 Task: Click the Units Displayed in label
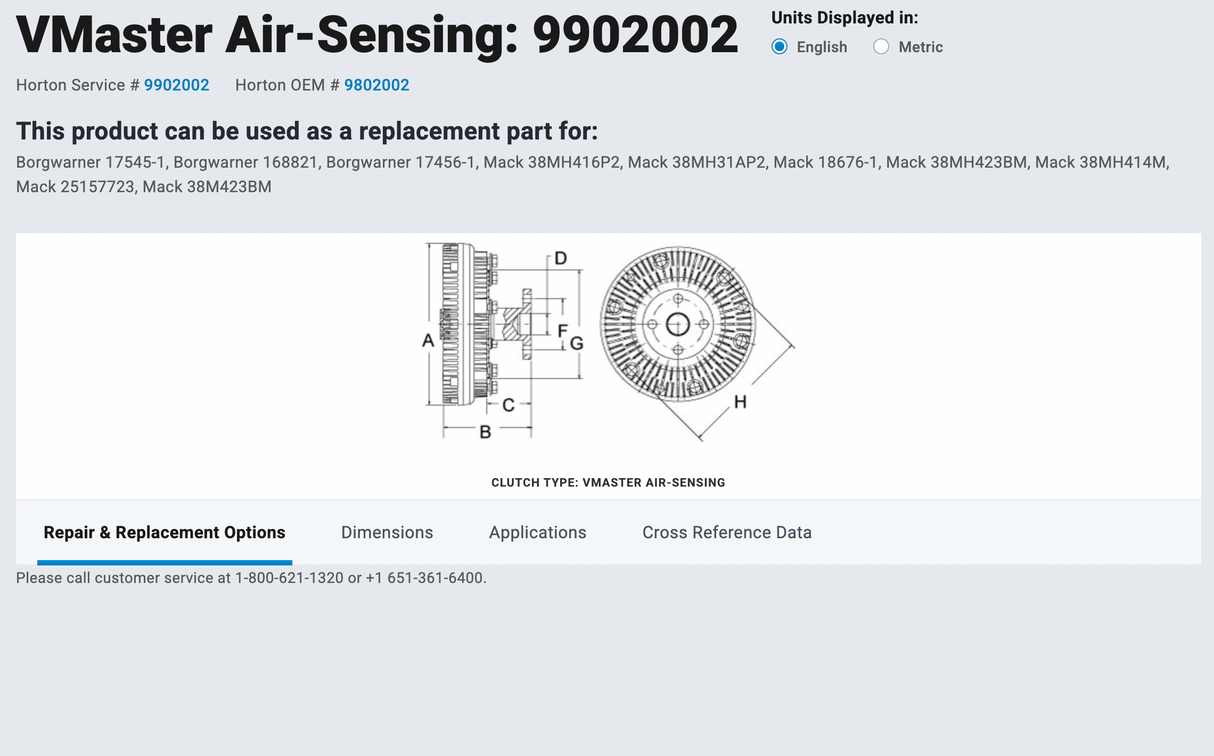click(845, 17)
